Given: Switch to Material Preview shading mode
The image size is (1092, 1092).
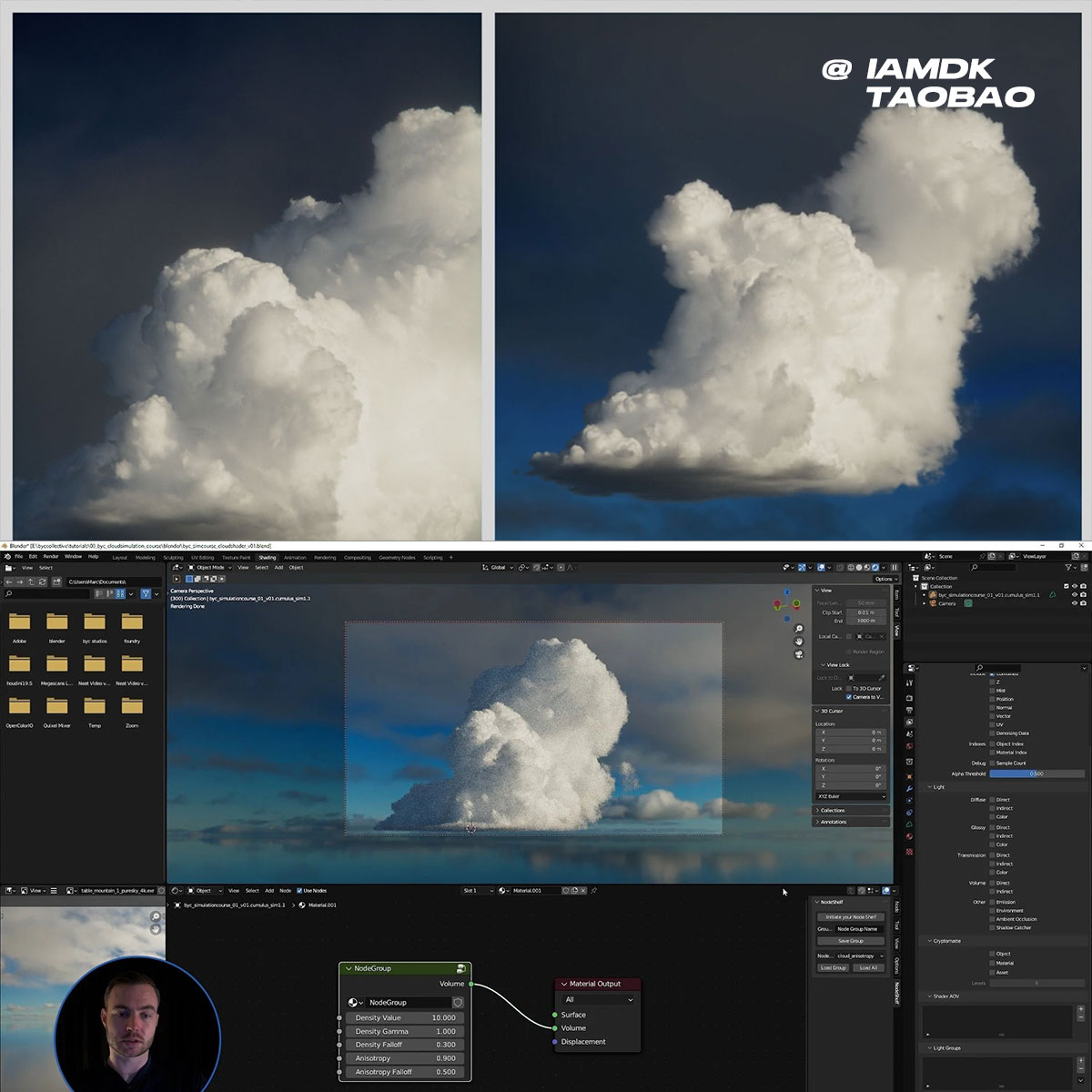Looking at the screenshot, I should (866, 567).
